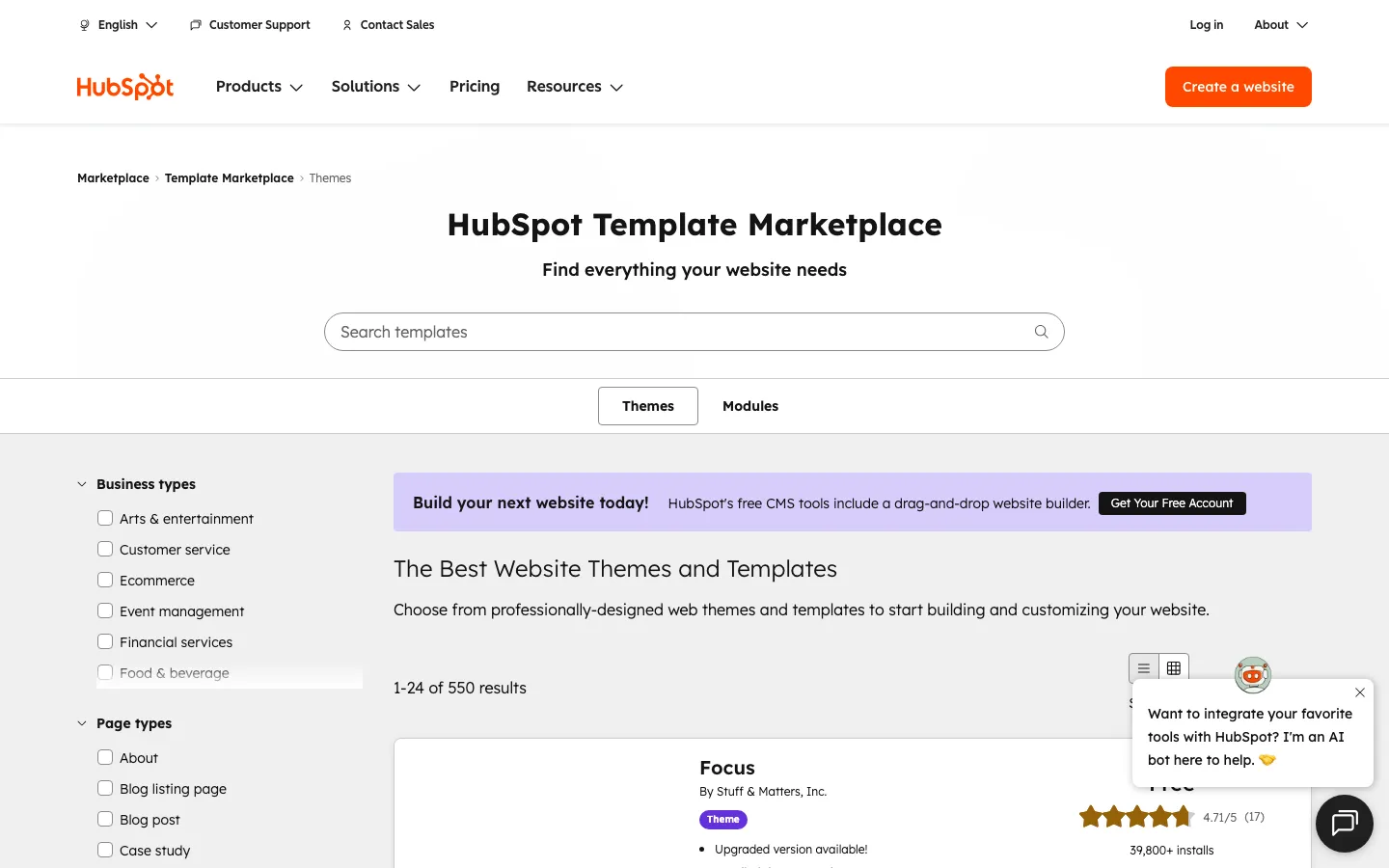Click the Focus theme star rating

[x=1136, y=817]
